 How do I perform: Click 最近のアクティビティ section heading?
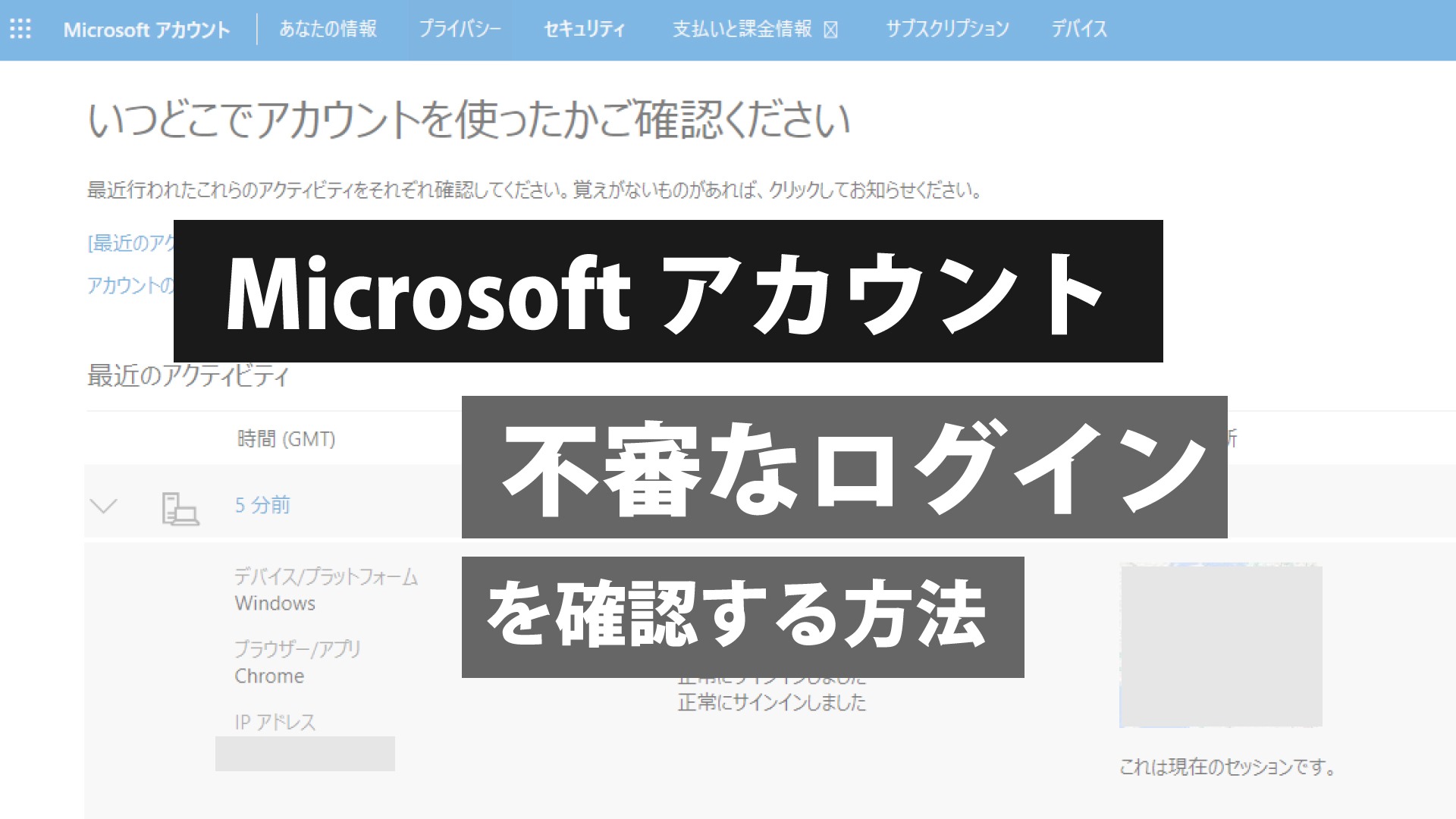(188, 375)
